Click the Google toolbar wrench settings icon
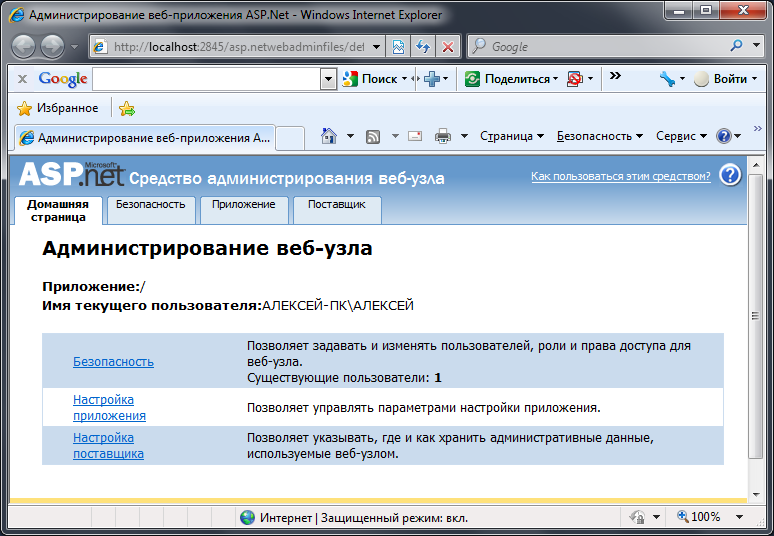The height and width of the screenshot is (536, 774). point(668,79)
